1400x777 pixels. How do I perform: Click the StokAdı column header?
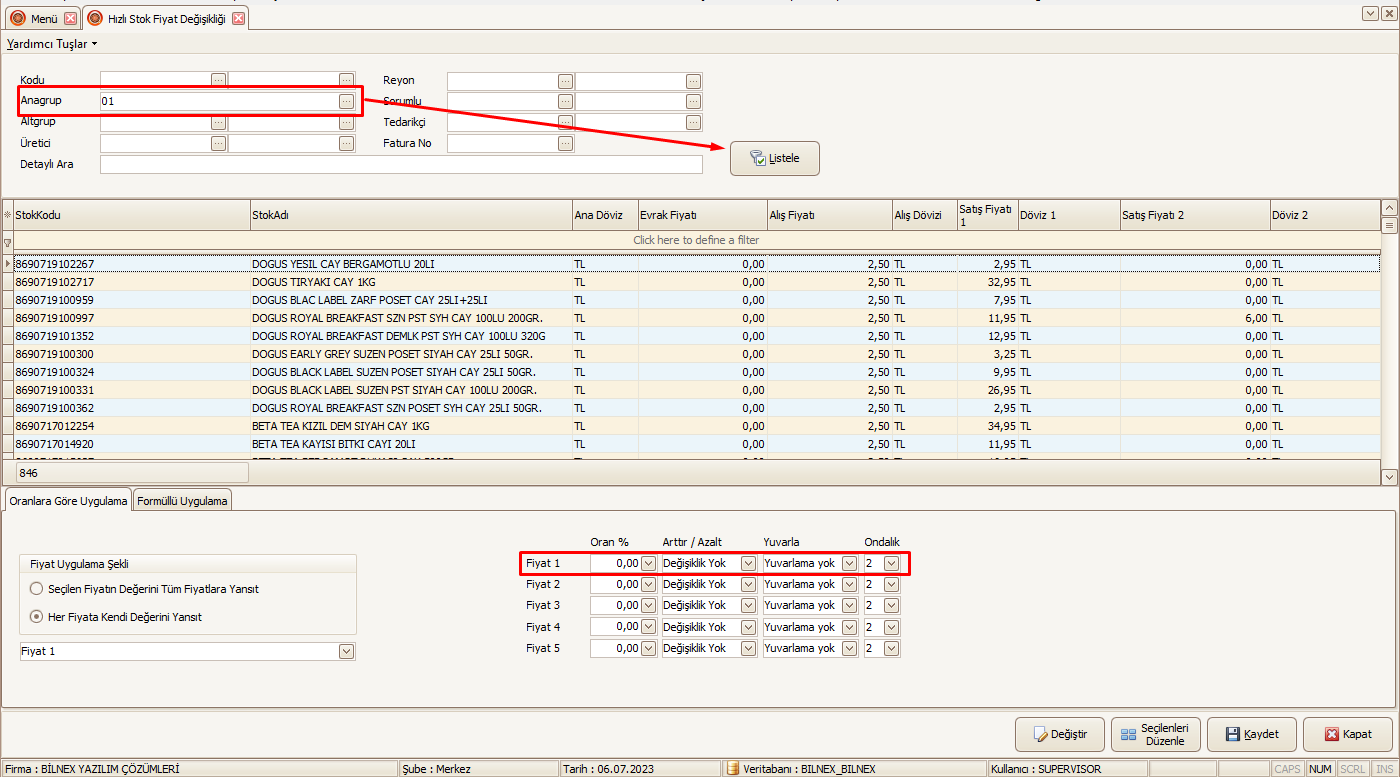pyautogui.click(x=411, y=215)
